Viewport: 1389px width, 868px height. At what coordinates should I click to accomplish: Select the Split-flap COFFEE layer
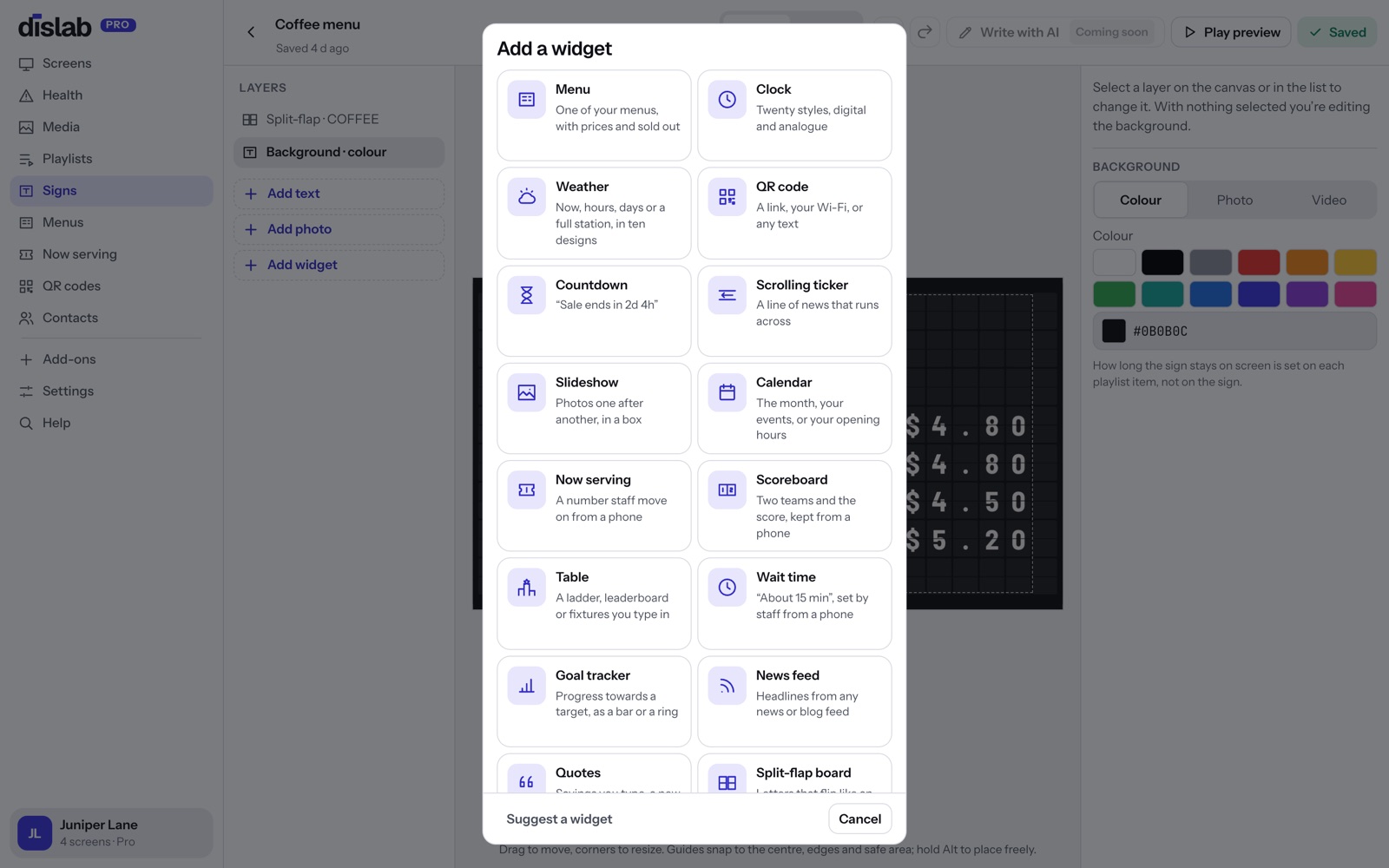(339, 120)
